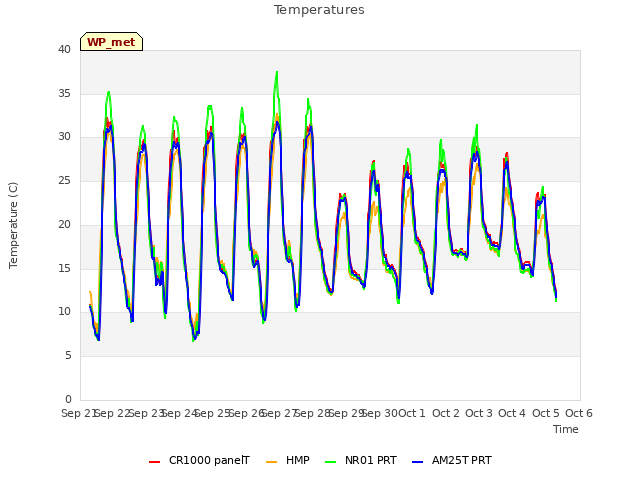Toggle the NR01 PRT legend entry

[361, 460]
